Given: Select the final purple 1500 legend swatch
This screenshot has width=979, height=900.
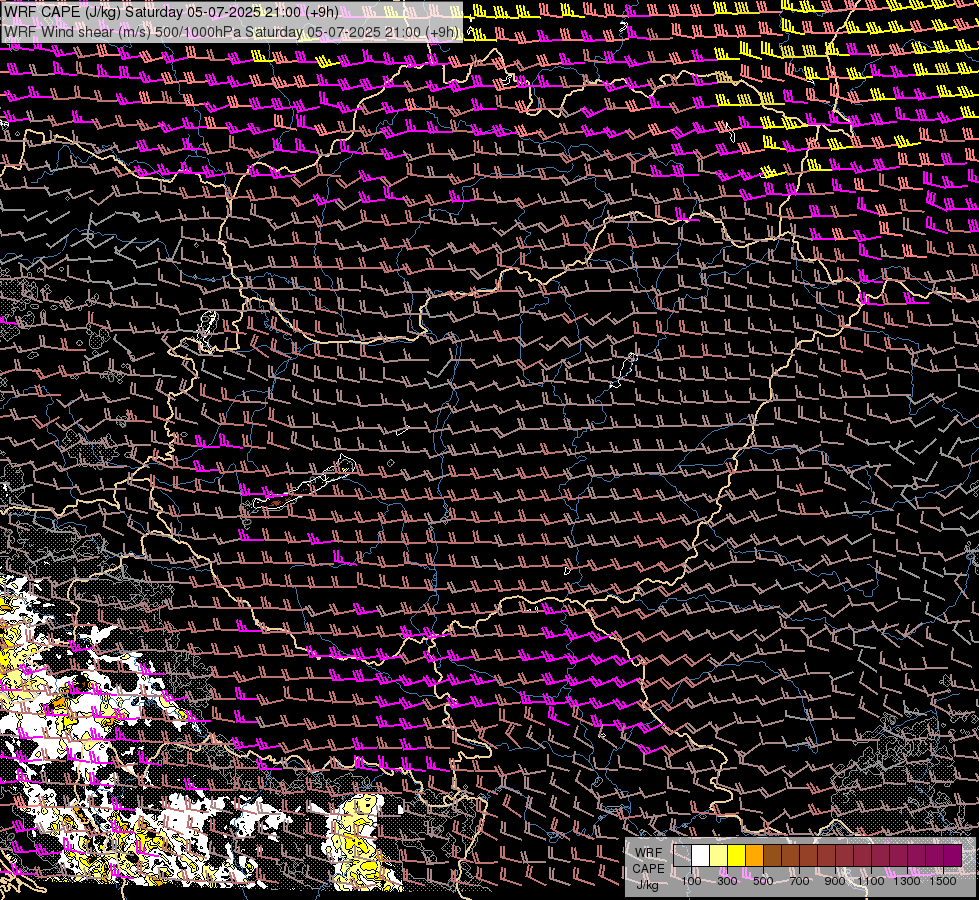Looking at the screenshot, I should point(953,855).
